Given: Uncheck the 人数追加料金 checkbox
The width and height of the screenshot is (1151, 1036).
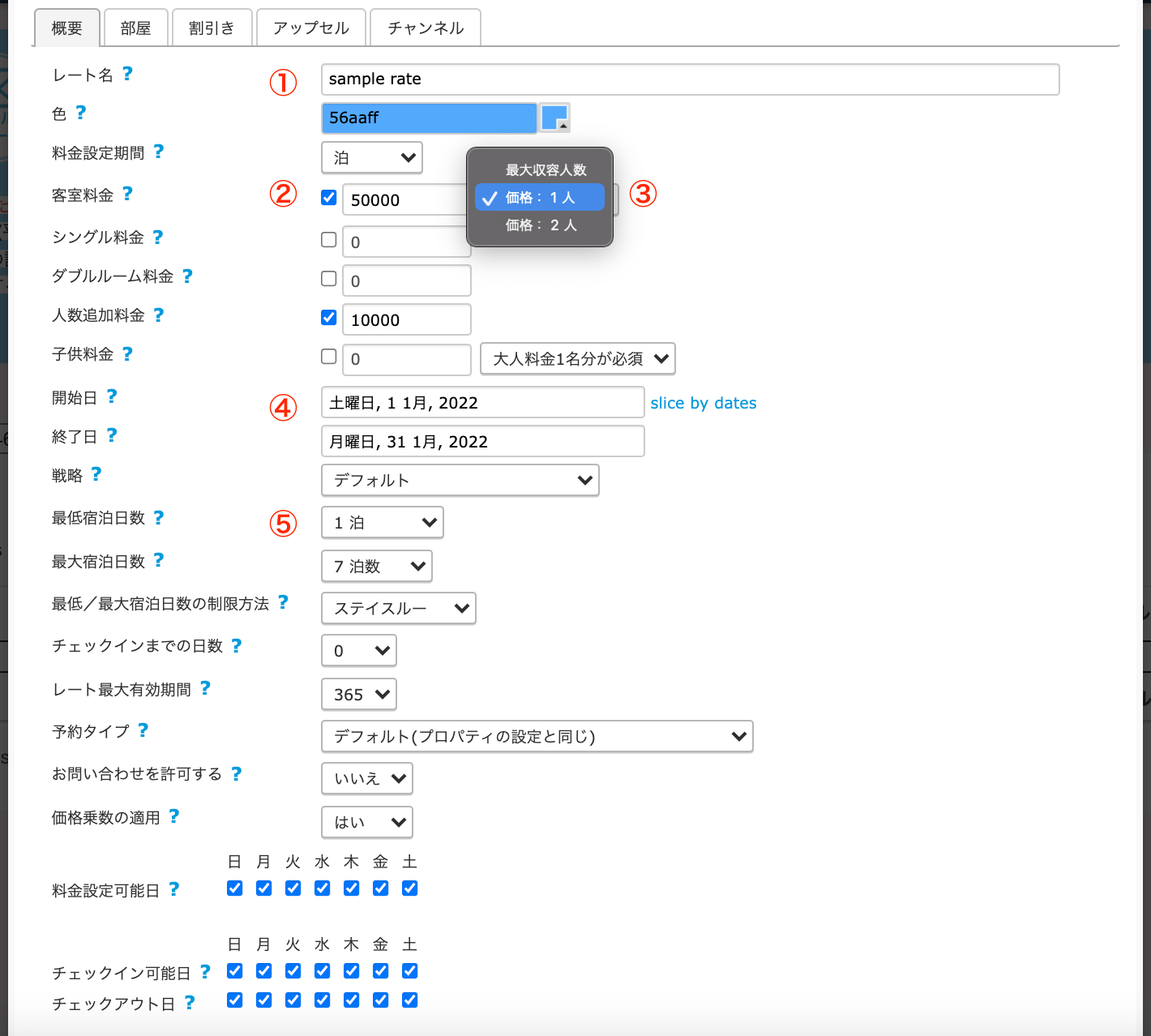Looking at the screenshot, I should pyautogui.click(x=329, y=318).
